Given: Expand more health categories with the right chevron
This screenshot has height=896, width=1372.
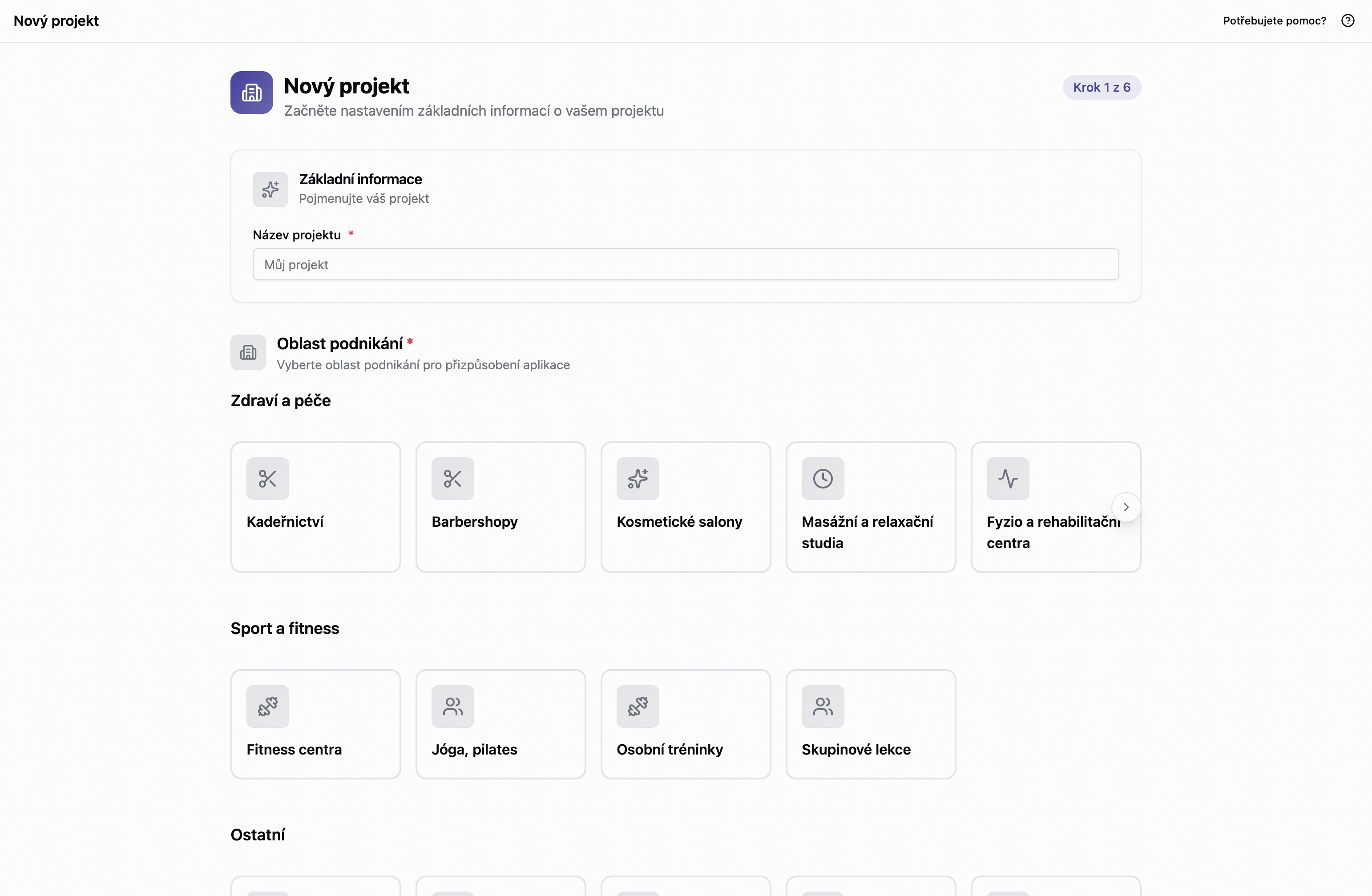Looking at the screenshot, I should [1126, 506].
